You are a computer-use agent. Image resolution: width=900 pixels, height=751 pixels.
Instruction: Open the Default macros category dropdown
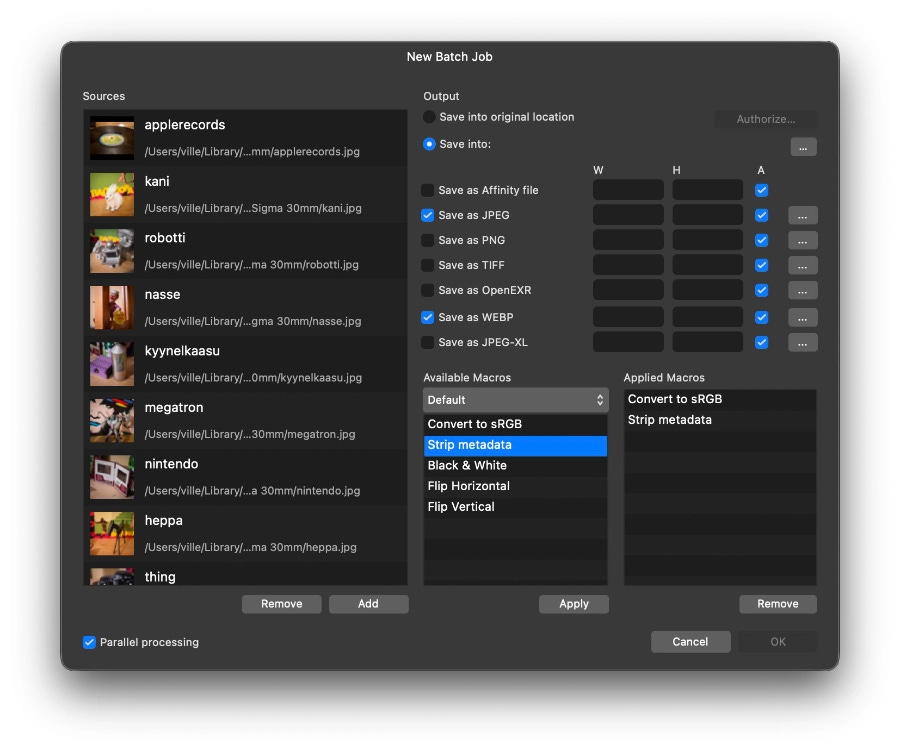tap(515, 400)
